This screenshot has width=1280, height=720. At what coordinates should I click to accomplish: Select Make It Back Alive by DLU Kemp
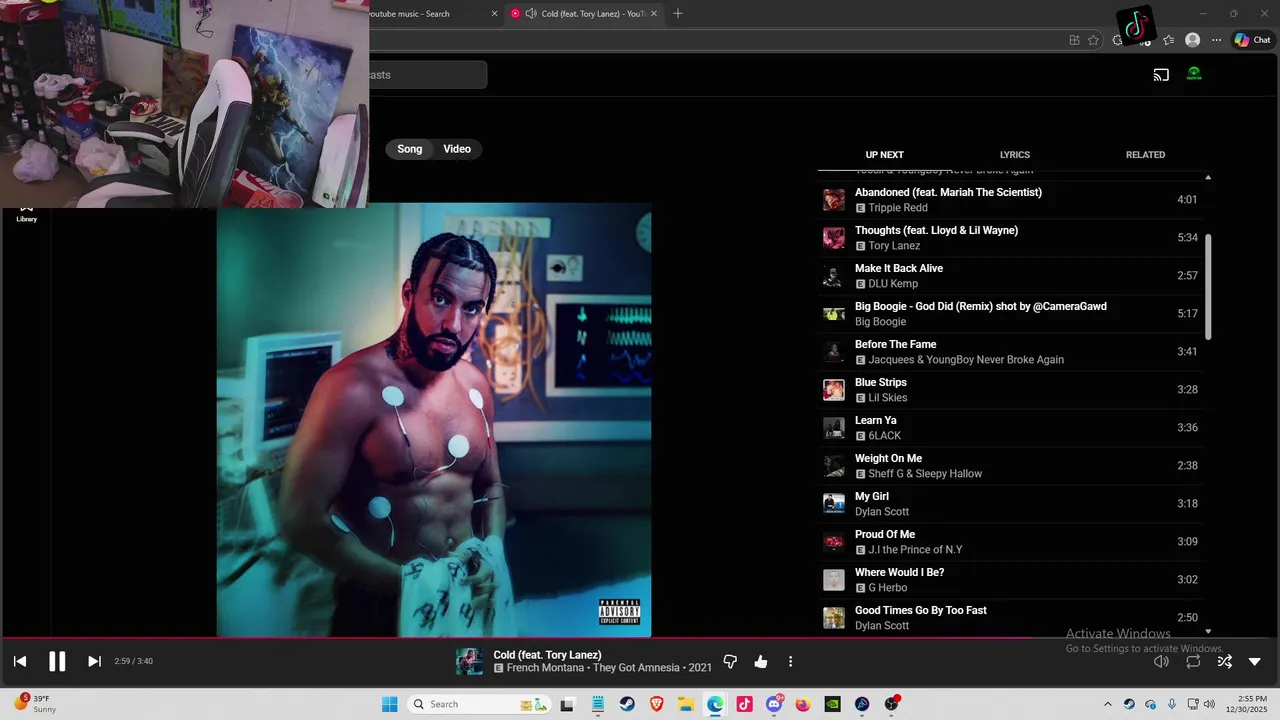click(1010, 276)
